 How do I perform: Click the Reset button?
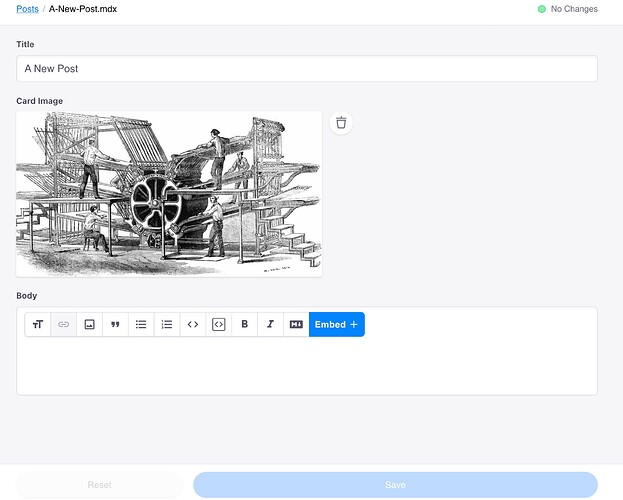99,485
